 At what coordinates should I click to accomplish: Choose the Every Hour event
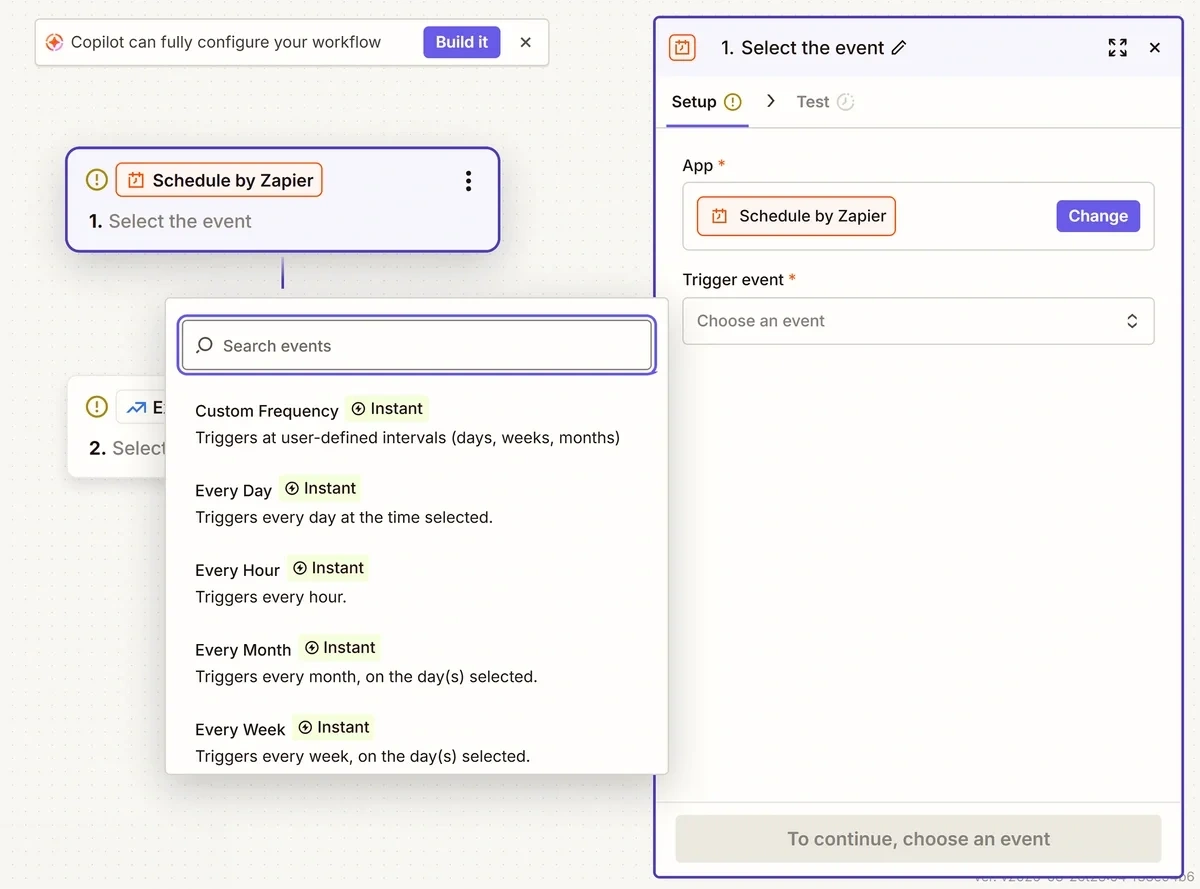click(x=416, y=583)
